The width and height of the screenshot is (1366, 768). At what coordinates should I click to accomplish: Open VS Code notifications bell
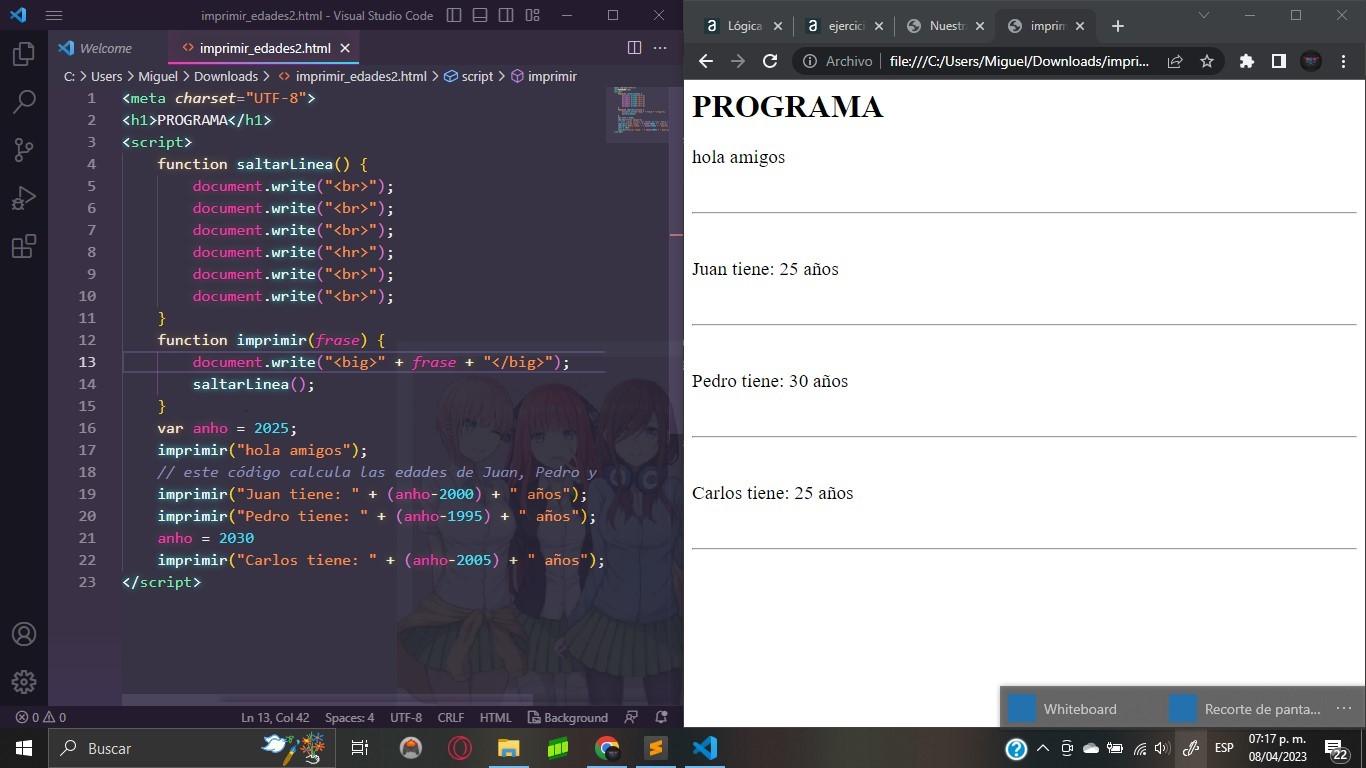point(661,717)
